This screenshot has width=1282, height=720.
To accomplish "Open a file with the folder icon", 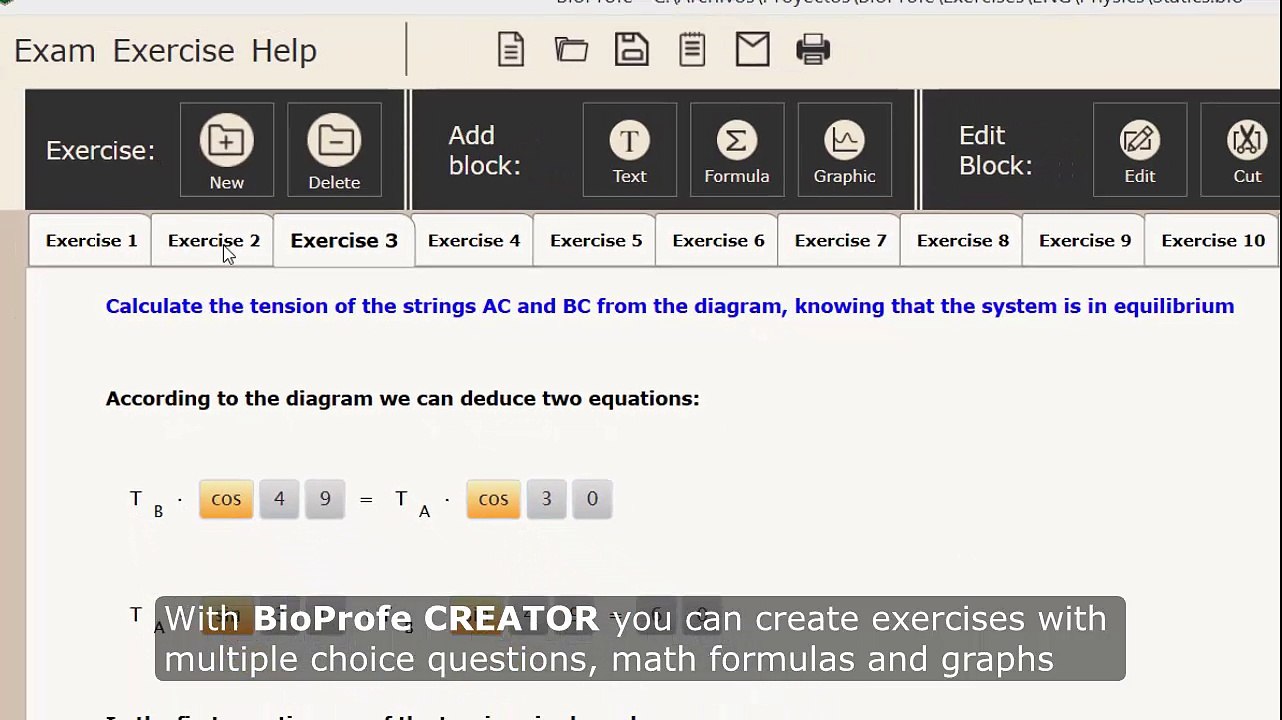I will 571,50.
